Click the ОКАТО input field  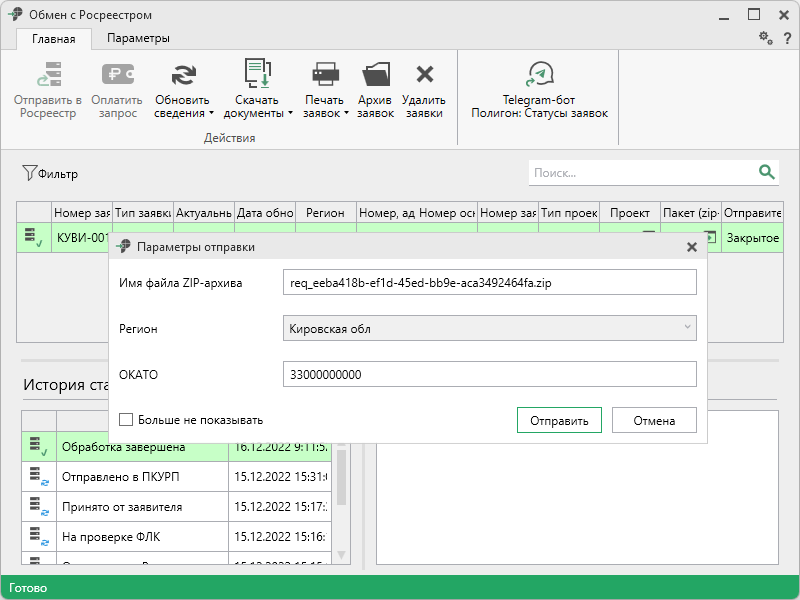coord(489,374)
